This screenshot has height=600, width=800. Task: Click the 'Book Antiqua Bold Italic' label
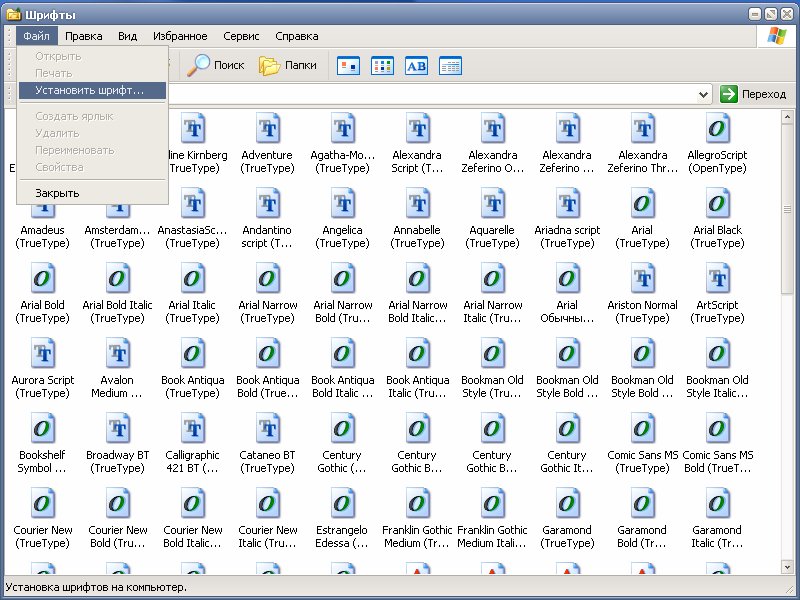click(342, 387)
